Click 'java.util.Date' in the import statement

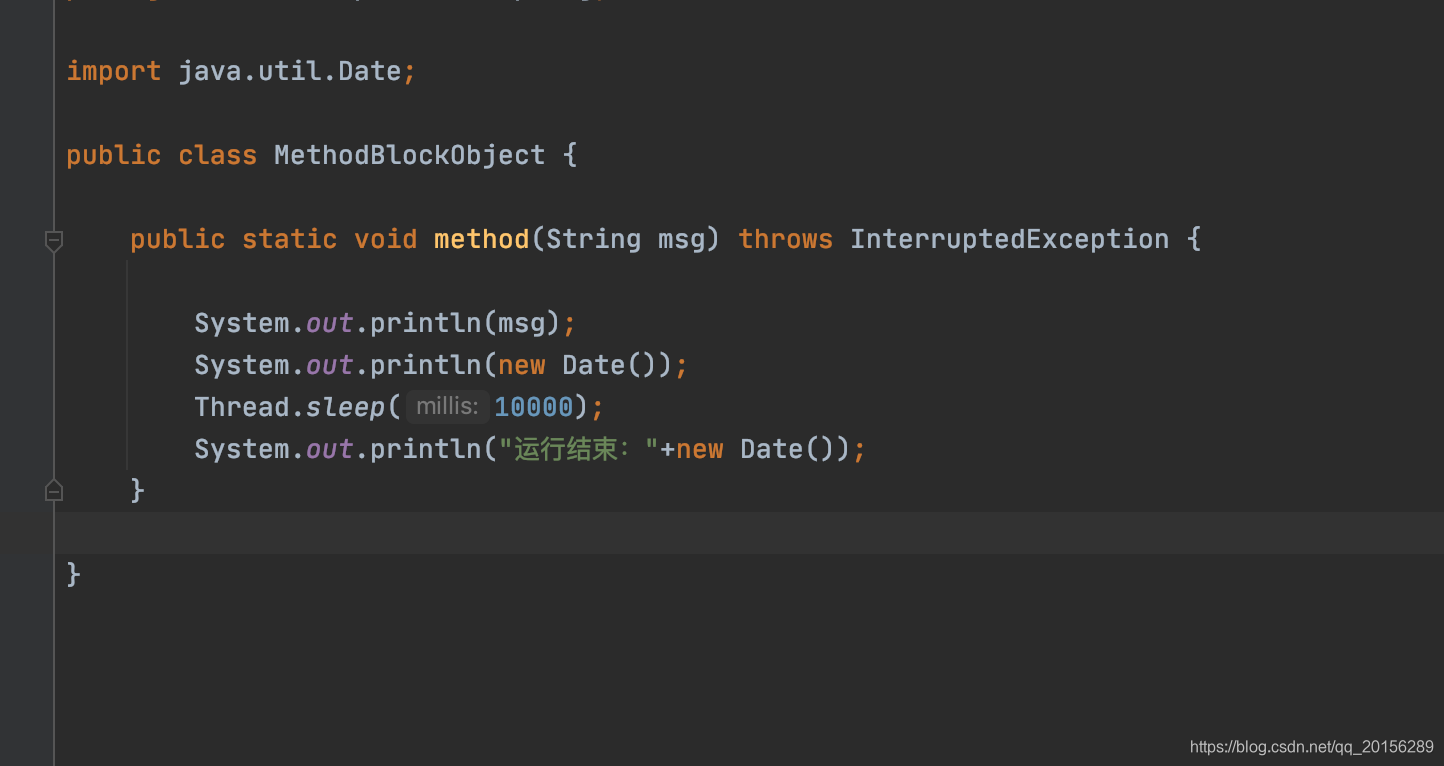[290, 71]
